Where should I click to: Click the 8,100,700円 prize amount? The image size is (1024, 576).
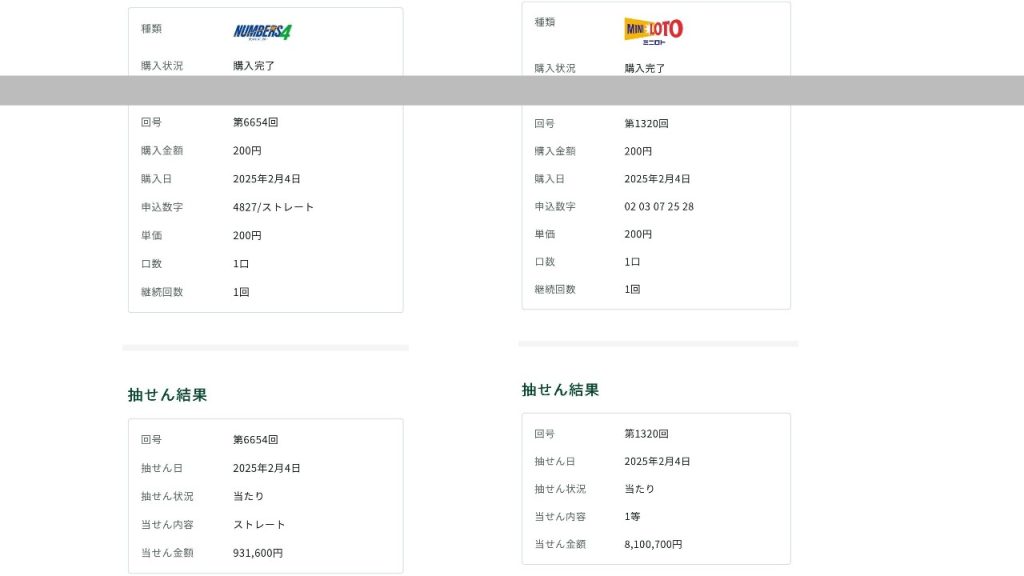(653, 545)
